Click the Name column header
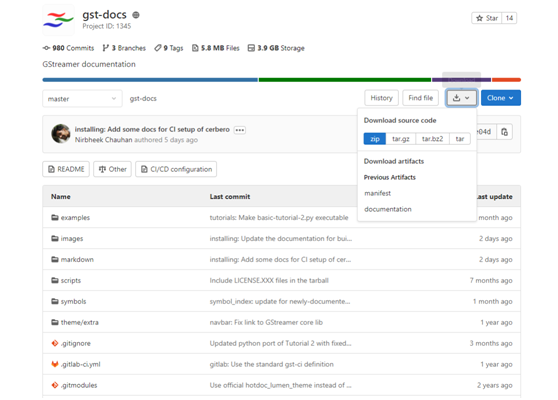This screenshot has width=558, height=400. tap(60, 196)
